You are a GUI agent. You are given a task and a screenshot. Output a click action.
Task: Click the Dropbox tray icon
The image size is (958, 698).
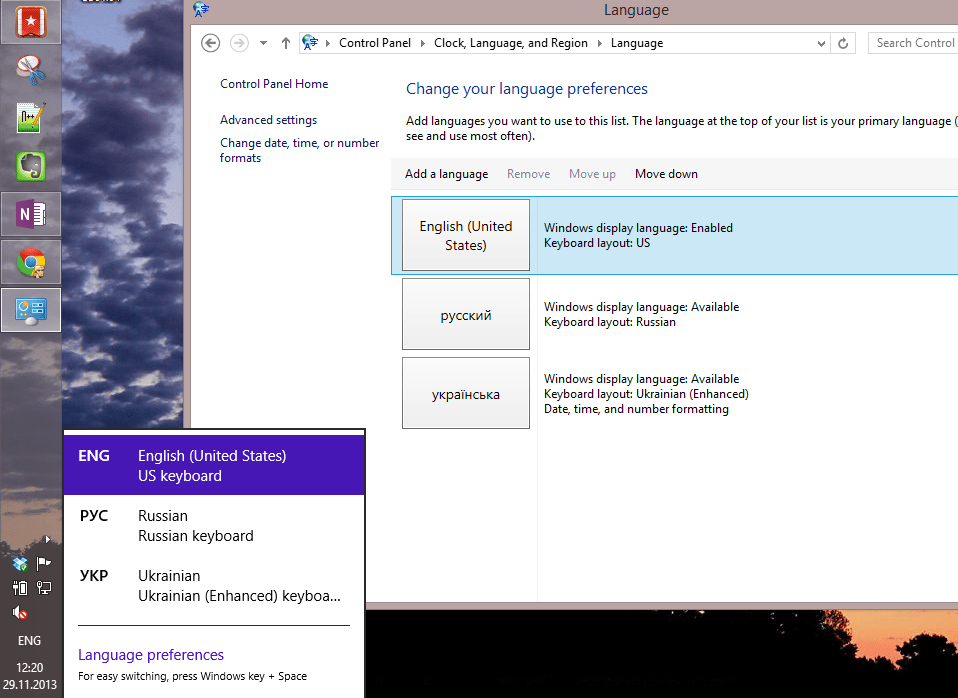click(20, 564)
